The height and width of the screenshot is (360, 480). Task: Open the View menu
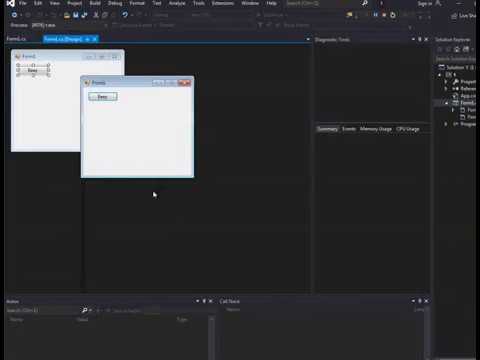54,3
